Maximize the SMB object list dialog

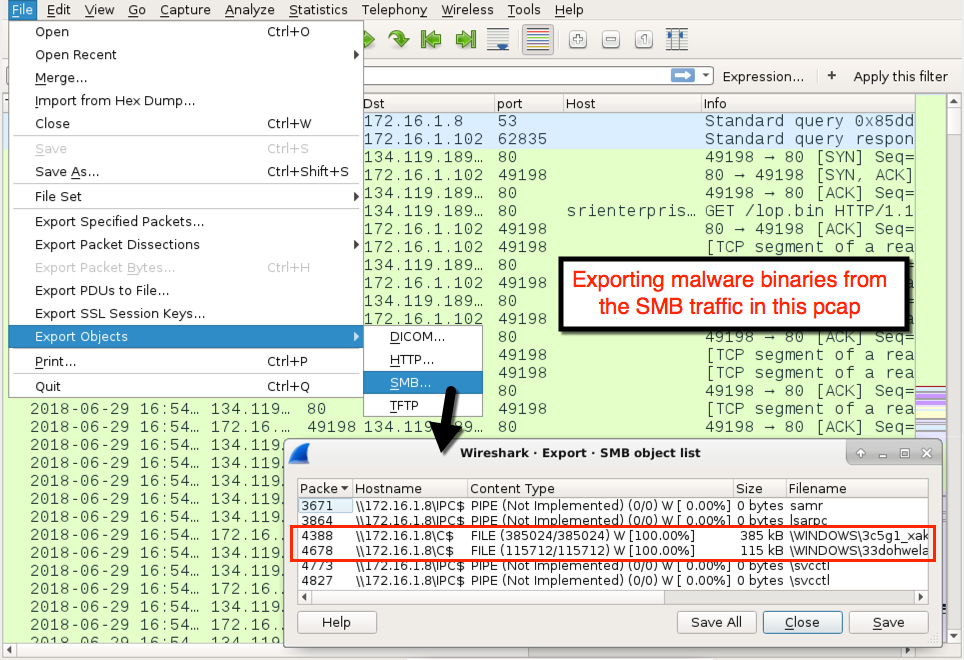905,454
